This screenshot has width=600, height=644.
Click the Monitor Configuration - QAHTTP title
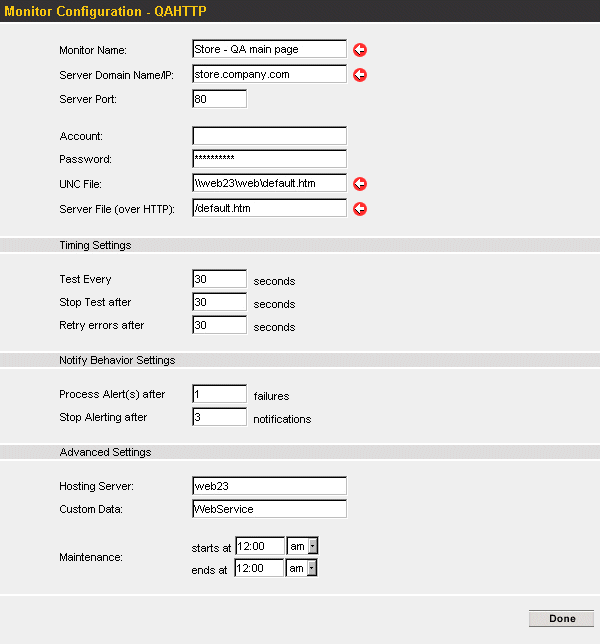pos(105,11)
